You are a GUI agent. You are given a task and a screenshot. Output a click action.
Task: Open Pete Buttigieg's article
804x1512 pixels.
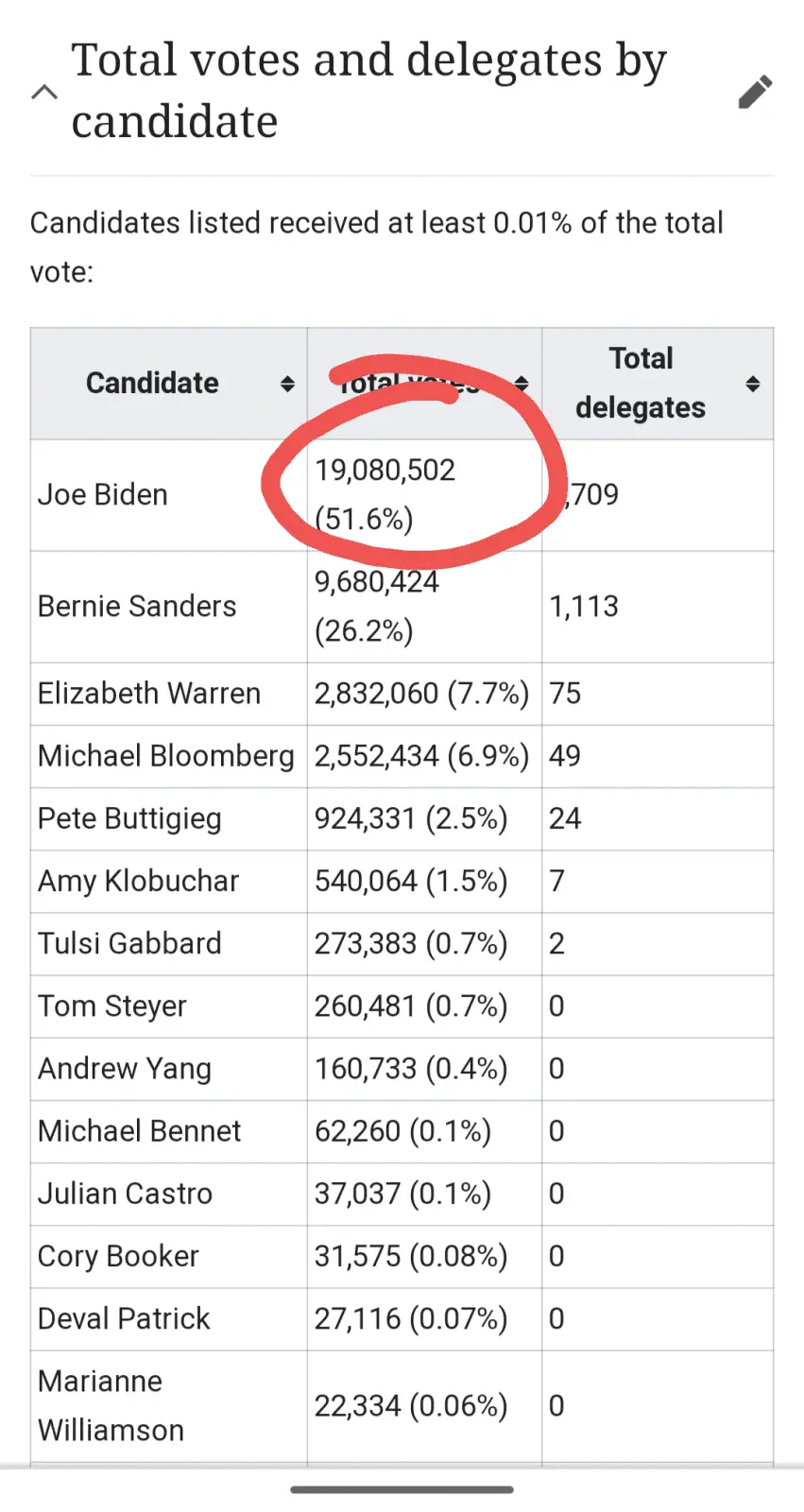pos(129,818)
